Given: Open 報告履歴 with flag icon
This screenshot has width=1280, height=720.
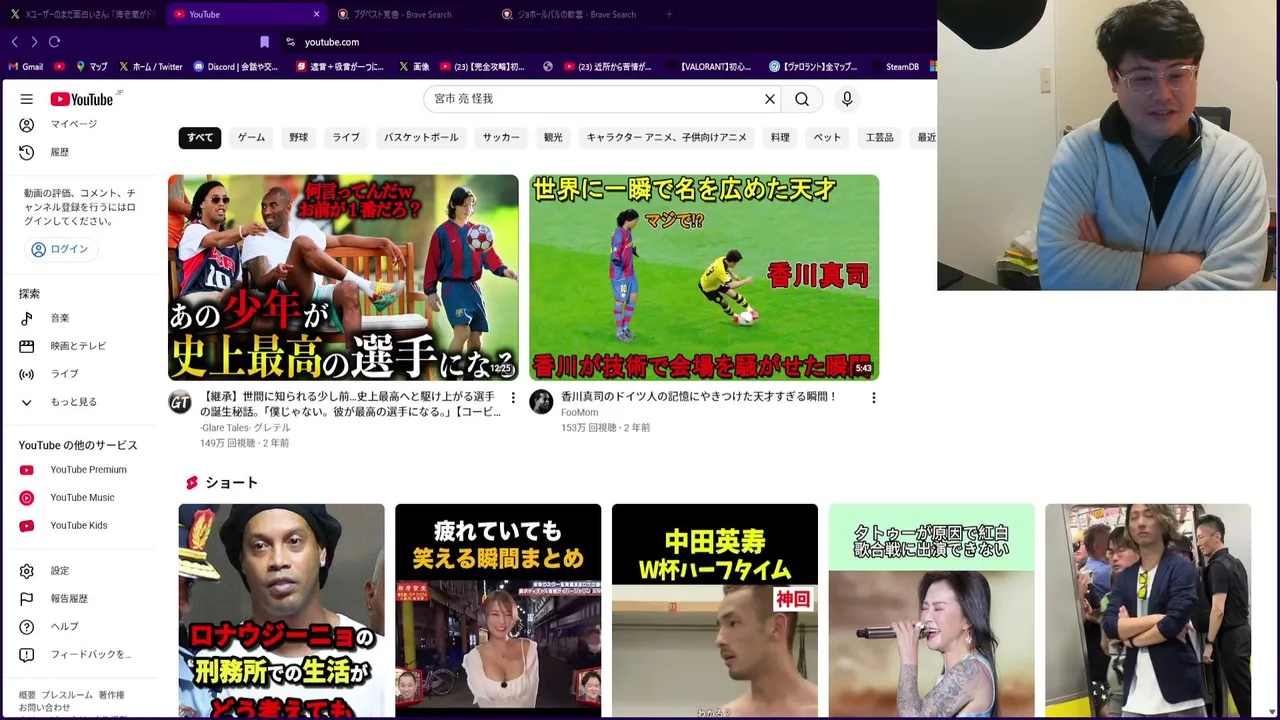Looking at the screenshot, I should [69, 599].
